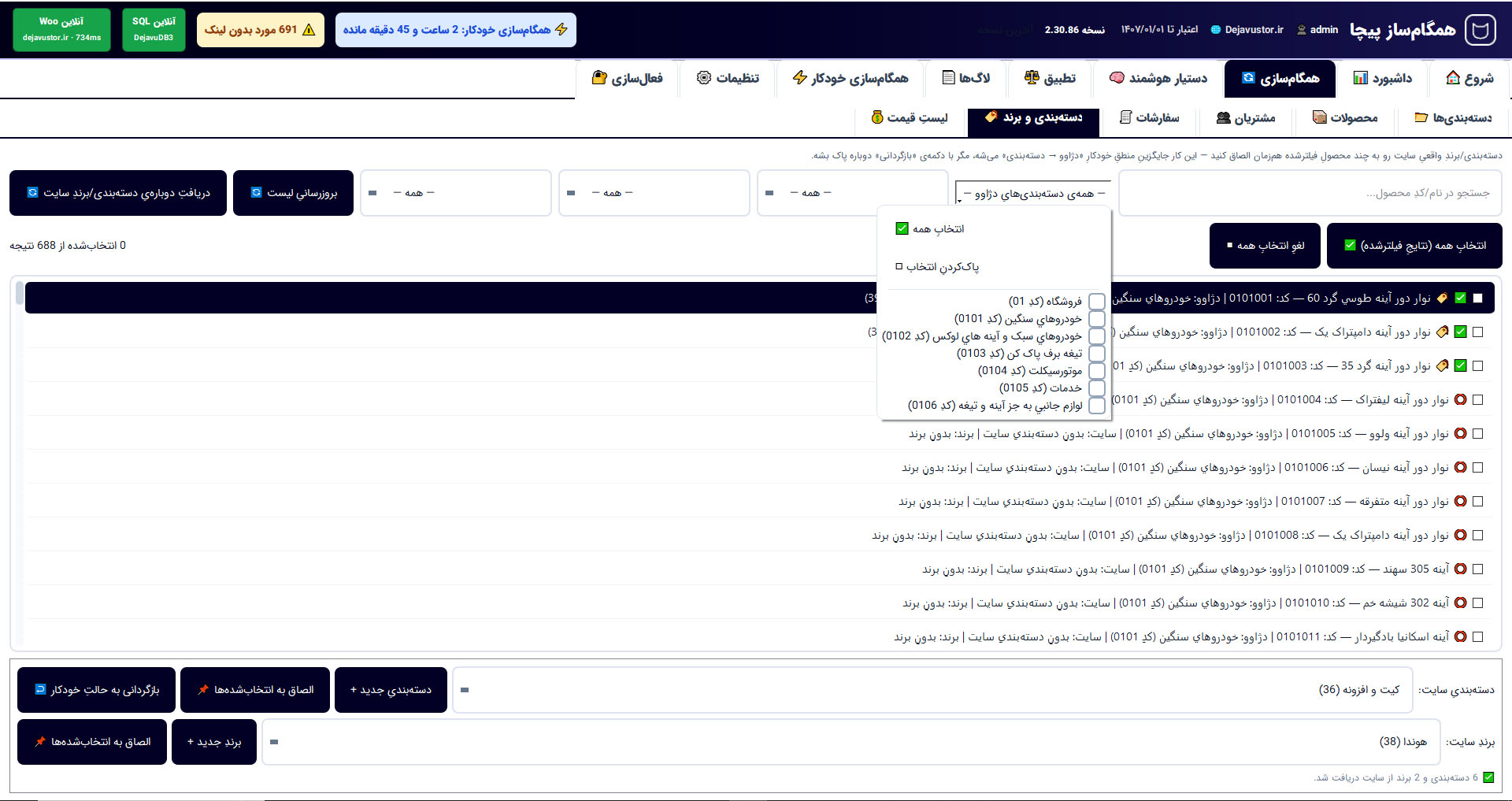Check the موتورسیکلت (کد 0104) filter option
Screen dimensions: 1512x801
point(1097,371)
